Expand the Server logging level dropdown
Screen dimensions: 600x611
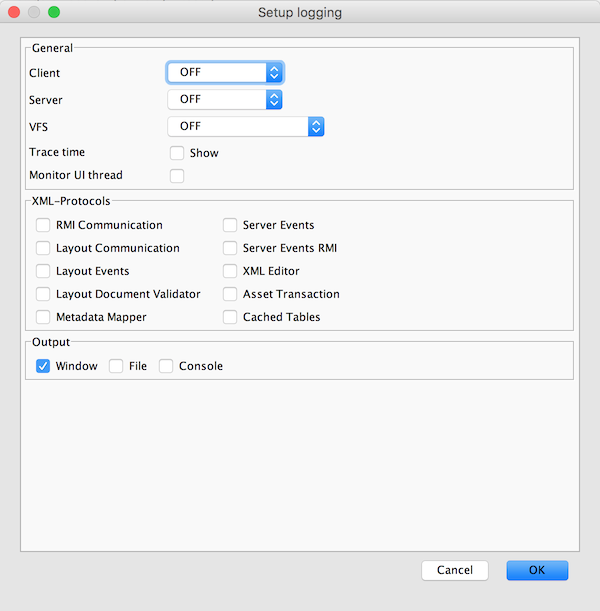(225, 99)
